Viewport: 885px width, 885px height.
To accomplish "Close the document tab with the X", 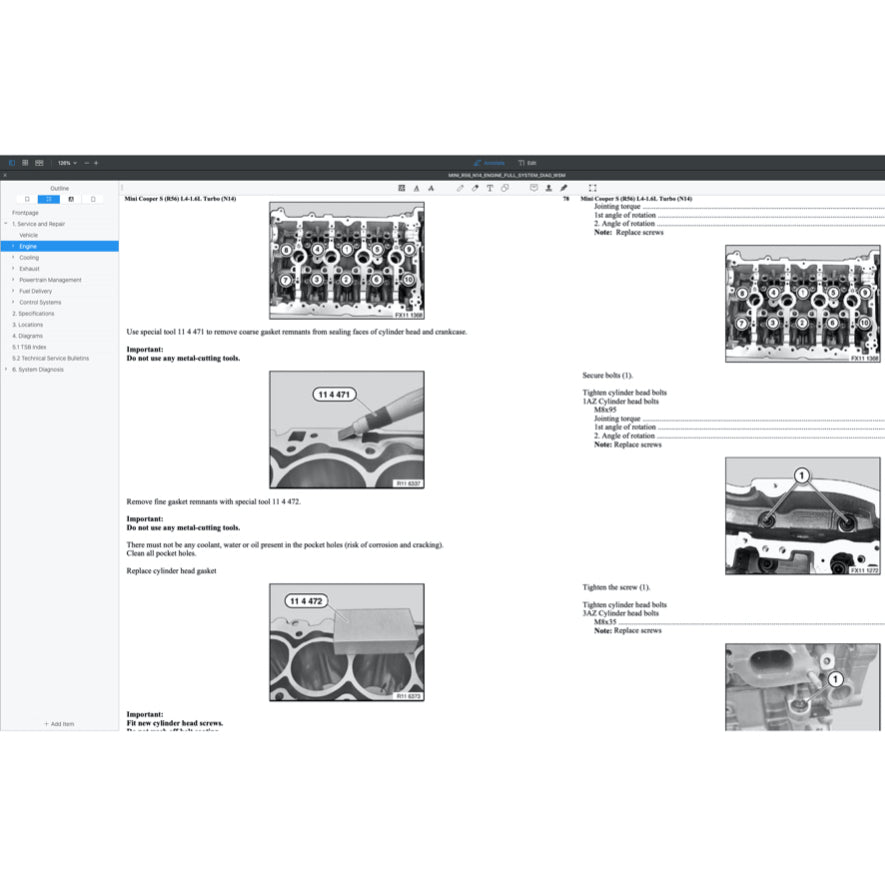I will (4, 174).
